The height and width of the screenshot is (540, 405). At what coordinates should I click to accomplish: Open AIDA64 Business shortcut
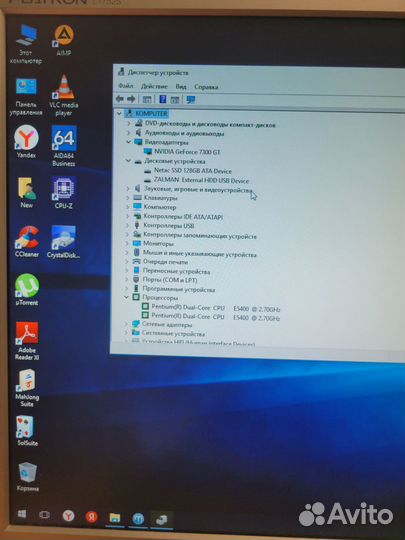point(64,146)
